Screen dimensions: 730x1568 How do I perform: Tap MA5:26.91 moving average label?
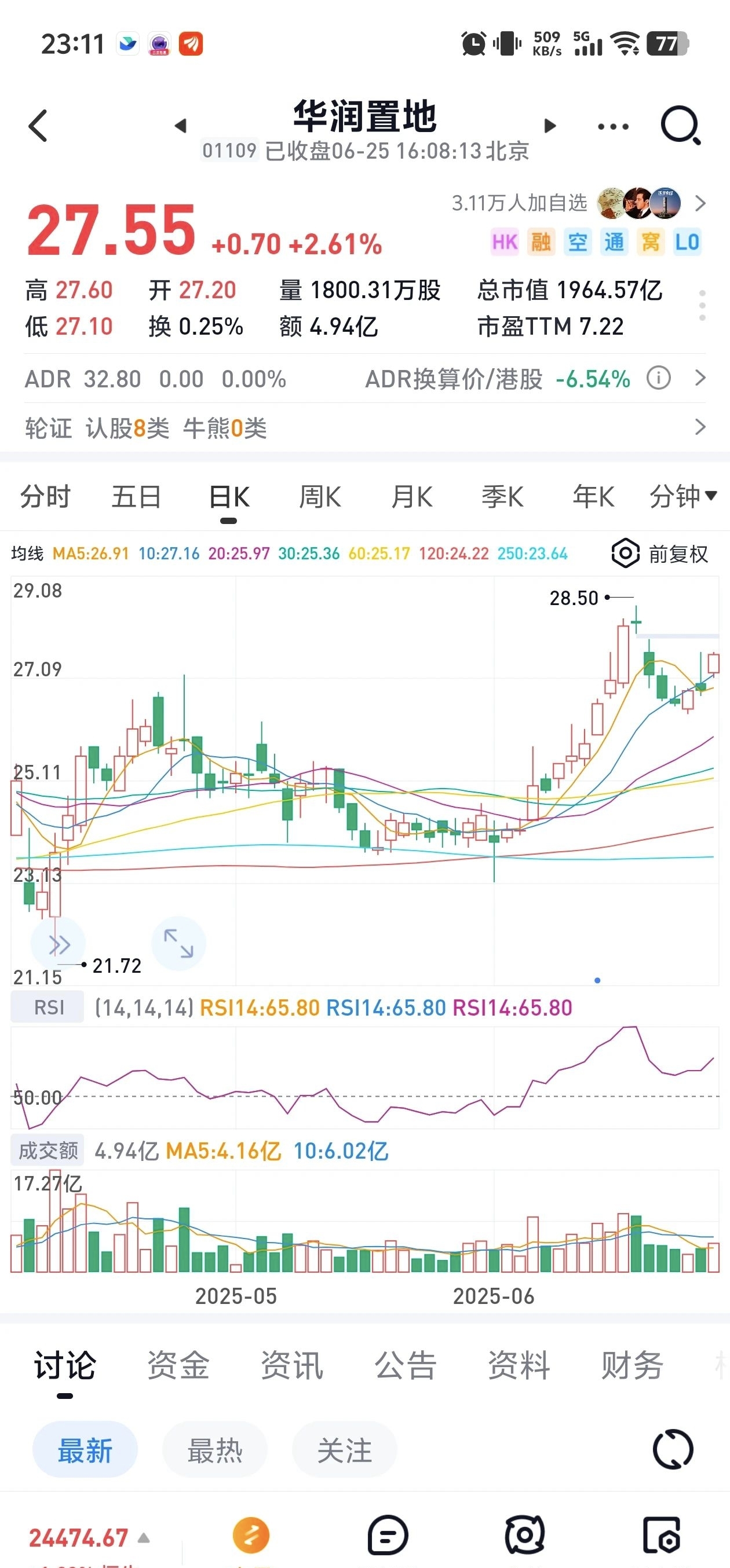(x=91, y=554)
